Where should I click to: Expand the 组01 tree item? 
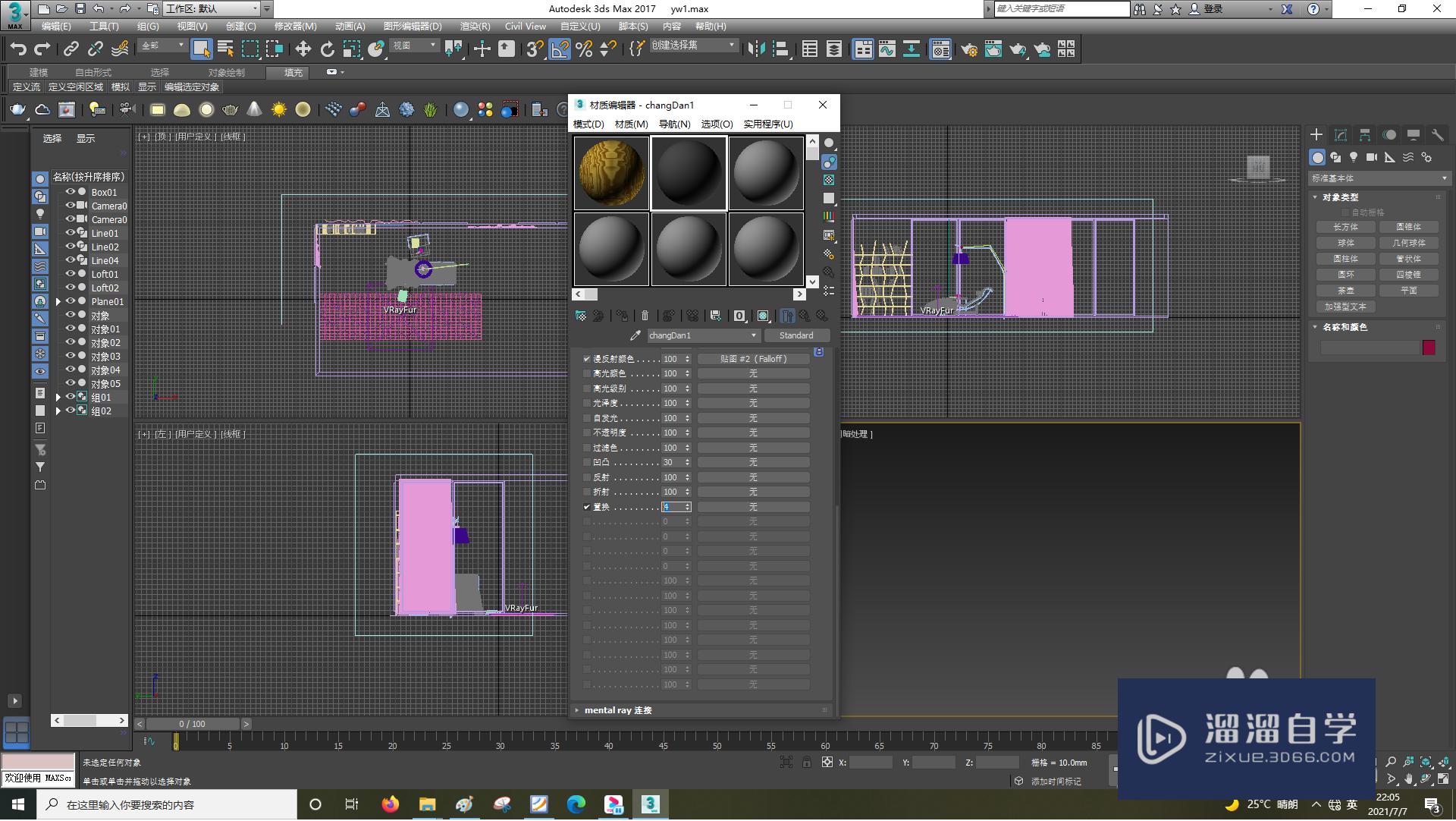tap(58, 397)
